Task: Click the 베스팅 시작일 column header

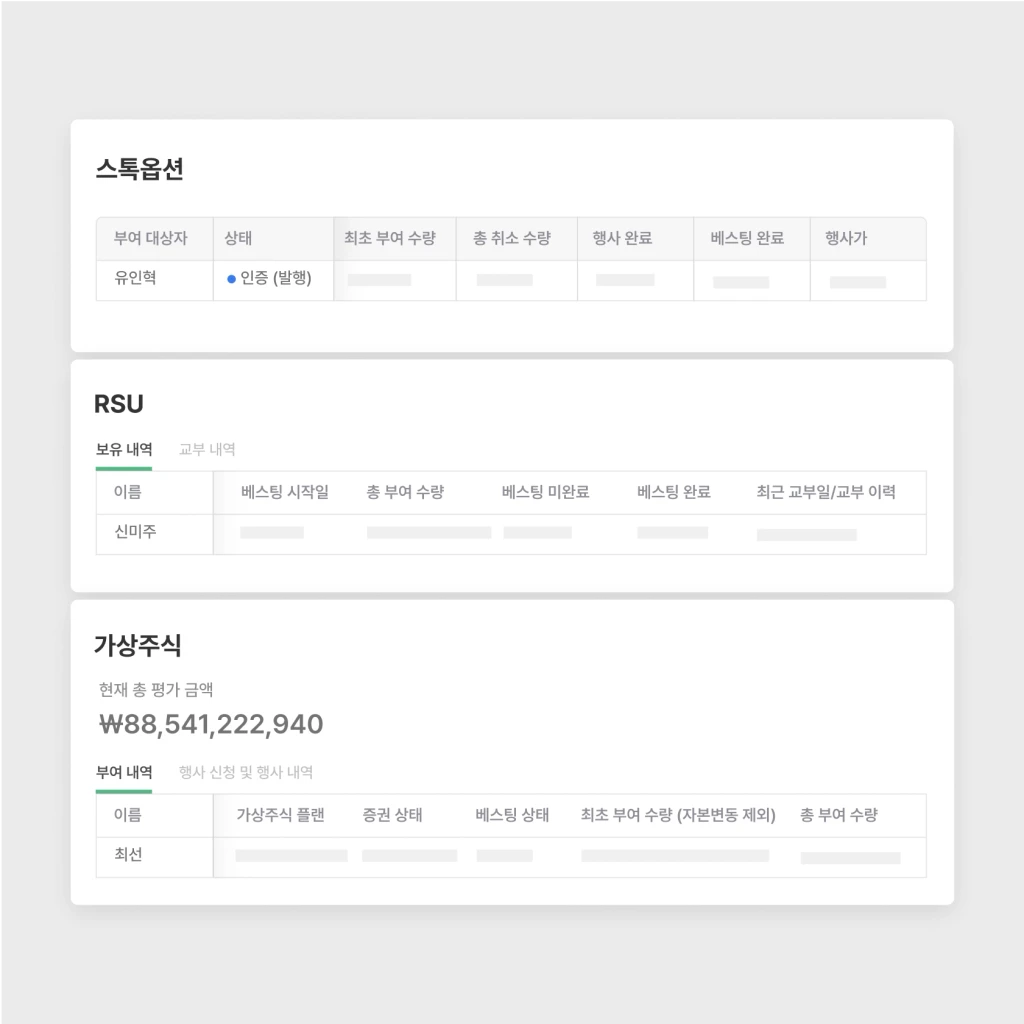Action: point(285,492)
